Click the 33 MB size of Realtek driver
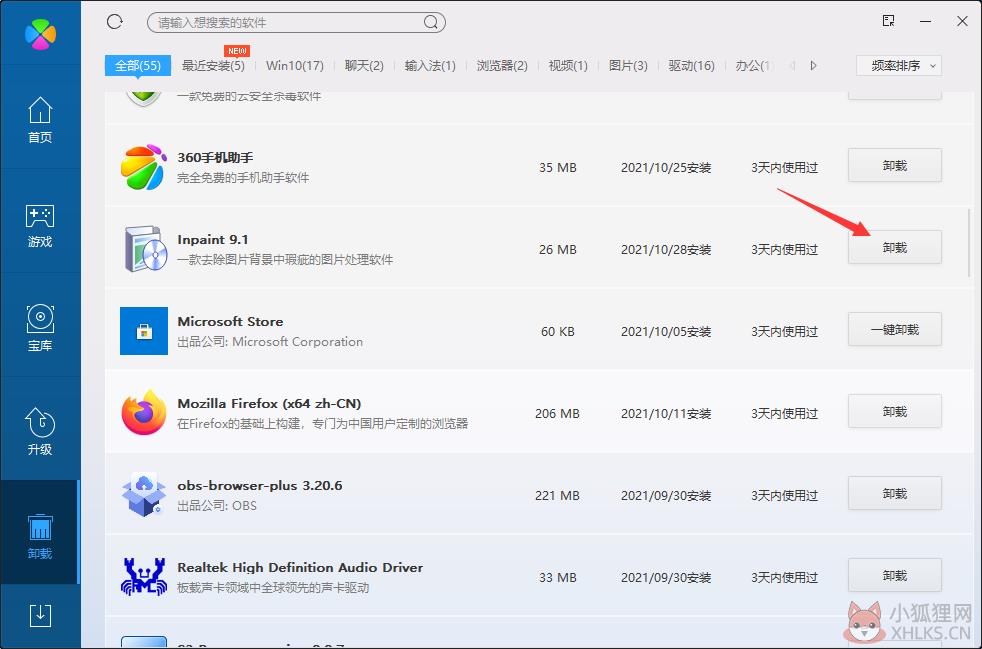 point(557,578)
